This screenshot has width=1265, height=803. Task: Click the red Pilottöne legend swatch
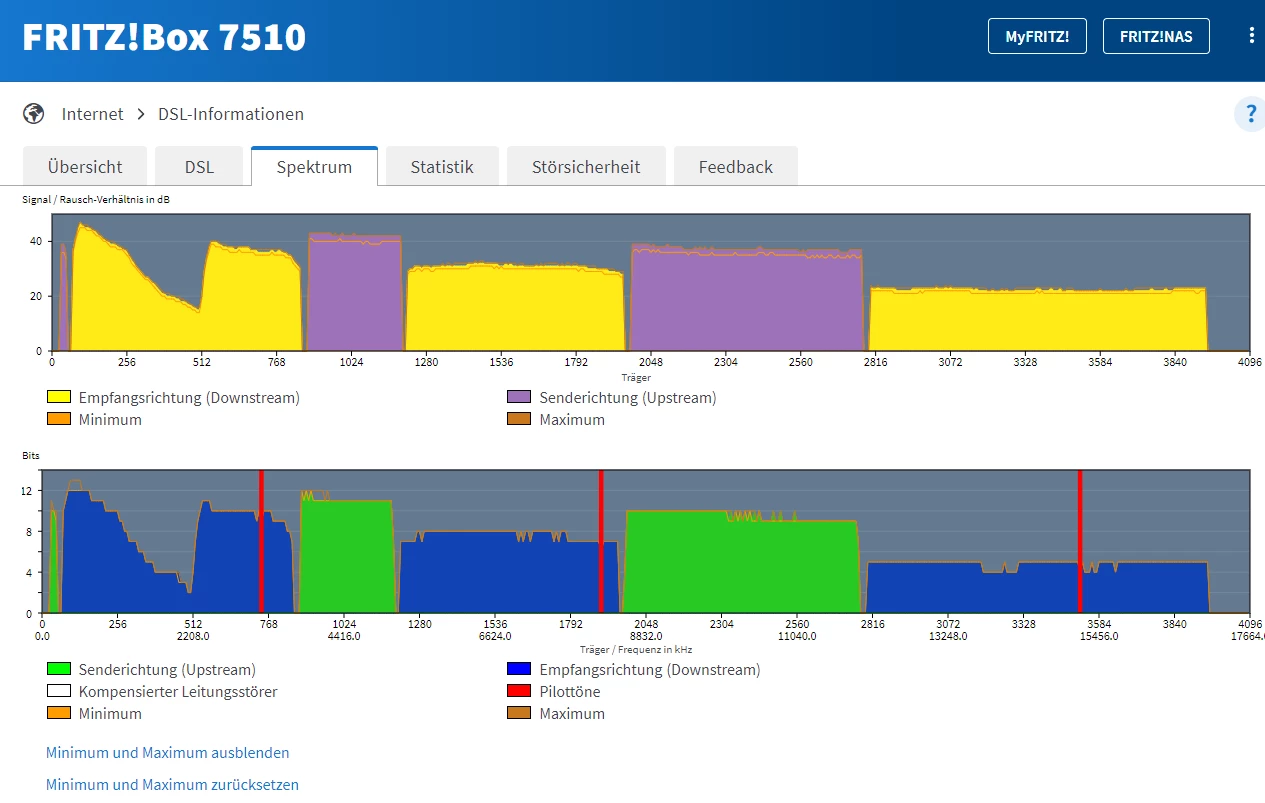(x=519, y=692)
